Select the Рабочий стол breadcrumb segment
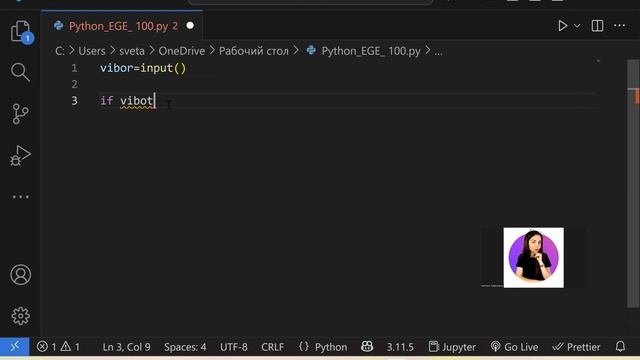The height and width of the screenshot is (360, 640). pyautogui.click(x=253, y=51)
